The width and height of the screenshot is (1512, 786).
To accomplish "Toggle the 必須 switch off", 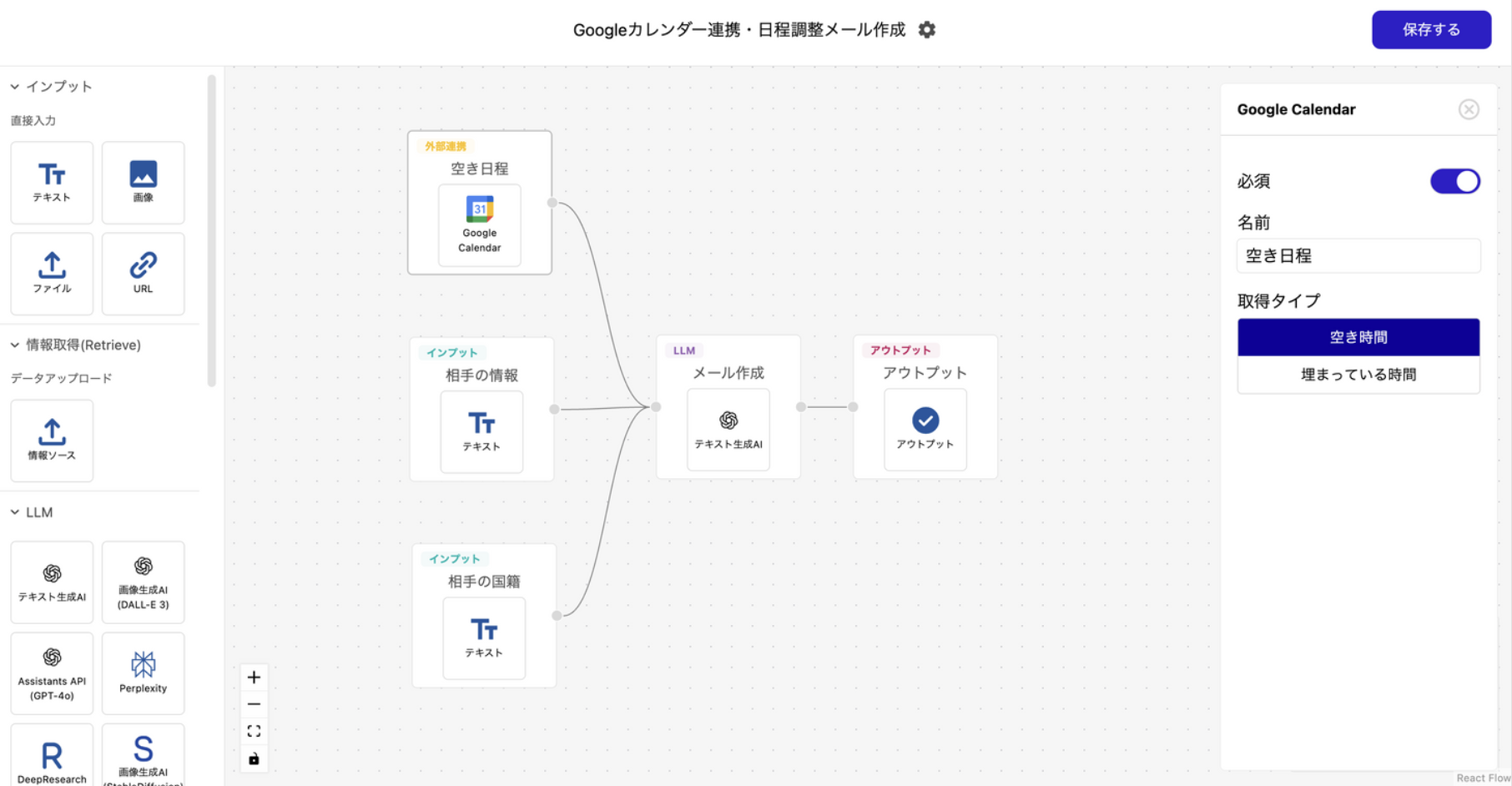I will [1454, 181].
